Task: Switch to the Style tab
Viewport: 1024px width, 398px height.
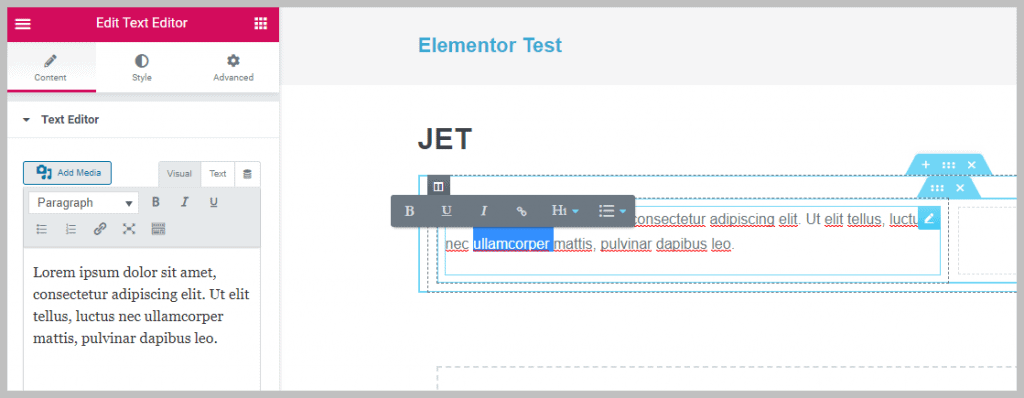Action: point(142,68)
